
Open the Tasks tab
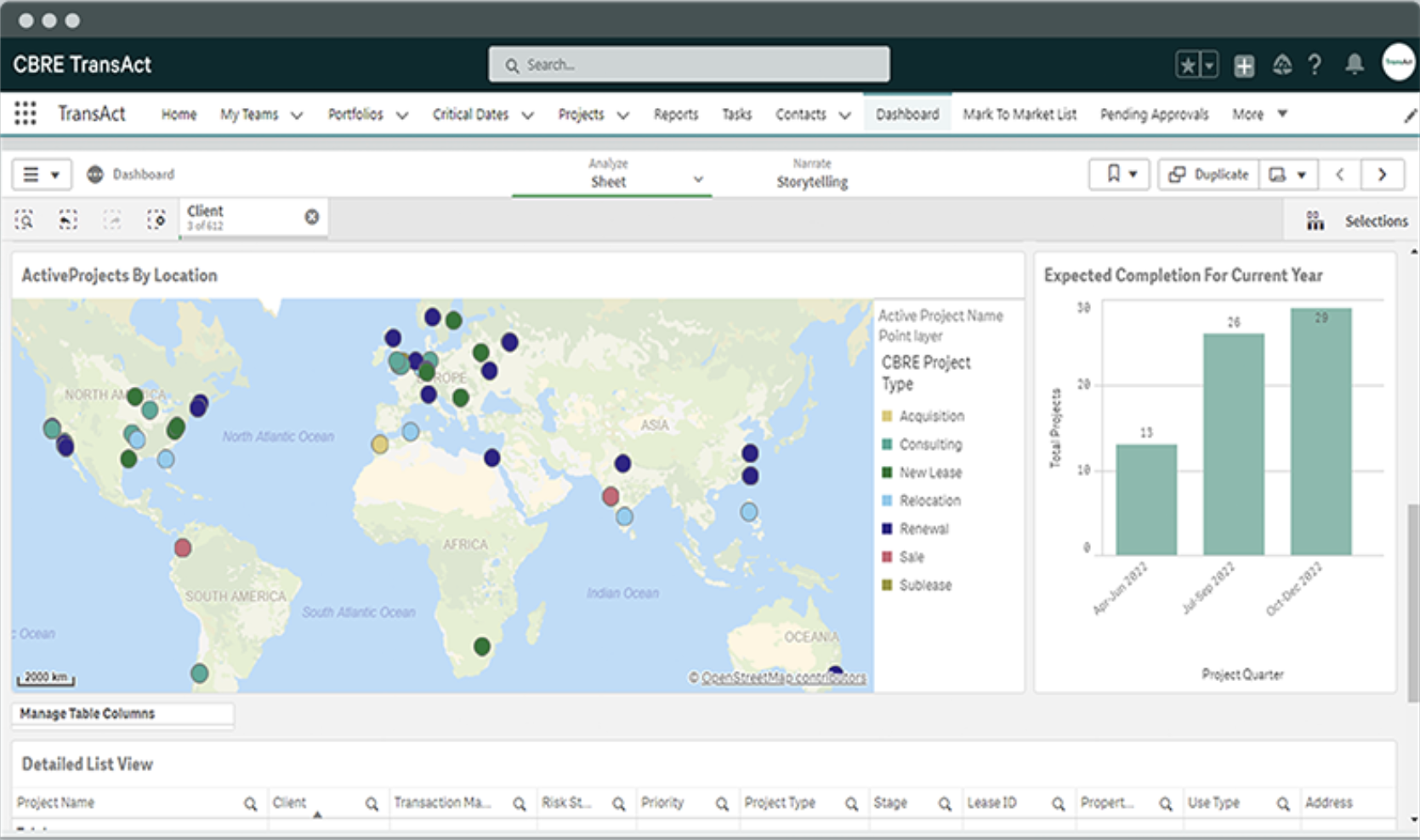[x=736, y=114]
